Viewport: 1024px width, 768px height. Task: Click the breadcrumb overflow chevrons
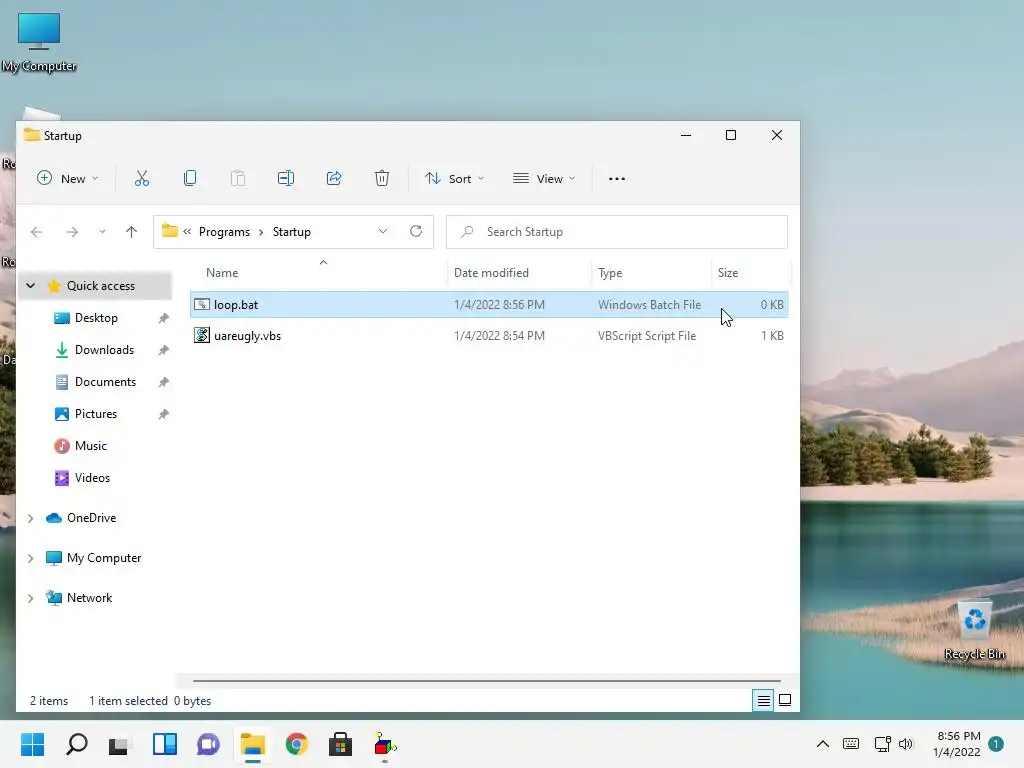pos(187,232)
